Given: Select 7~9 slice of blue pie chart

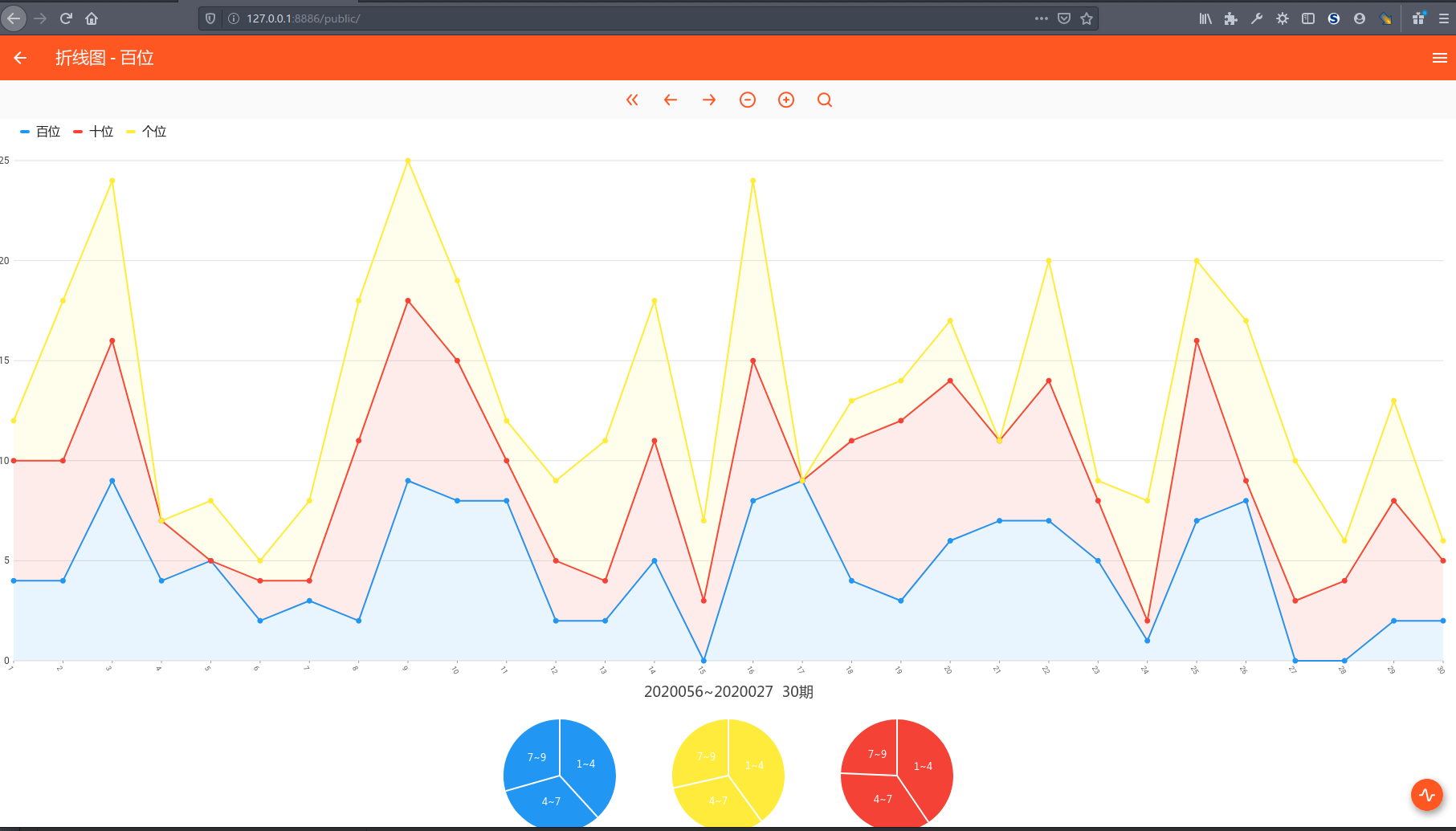Looking at the screenshot, I should 536,757.
